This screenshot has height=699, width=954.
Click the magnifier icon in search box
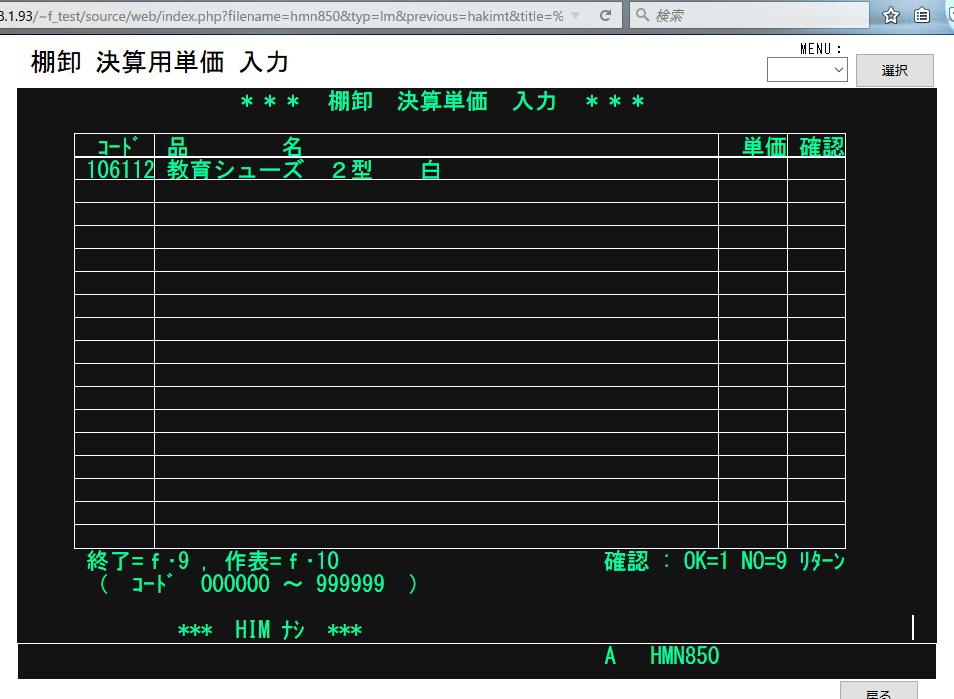click(642, 16)
